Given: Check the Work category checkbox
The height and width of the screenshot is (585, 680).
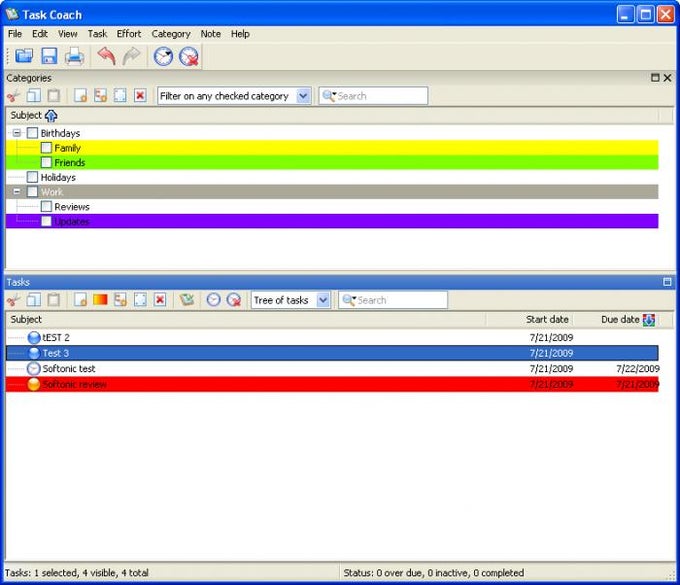Looking at the screenshot, I should [33, 192].
